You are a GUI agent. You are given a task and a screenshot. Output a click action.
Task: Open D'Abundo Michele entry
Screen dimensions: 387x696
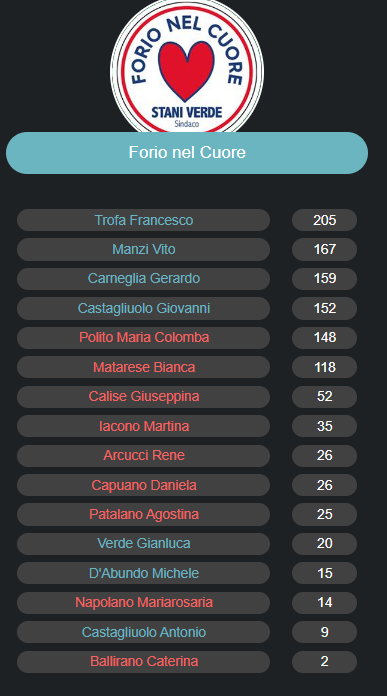point(143,573)
